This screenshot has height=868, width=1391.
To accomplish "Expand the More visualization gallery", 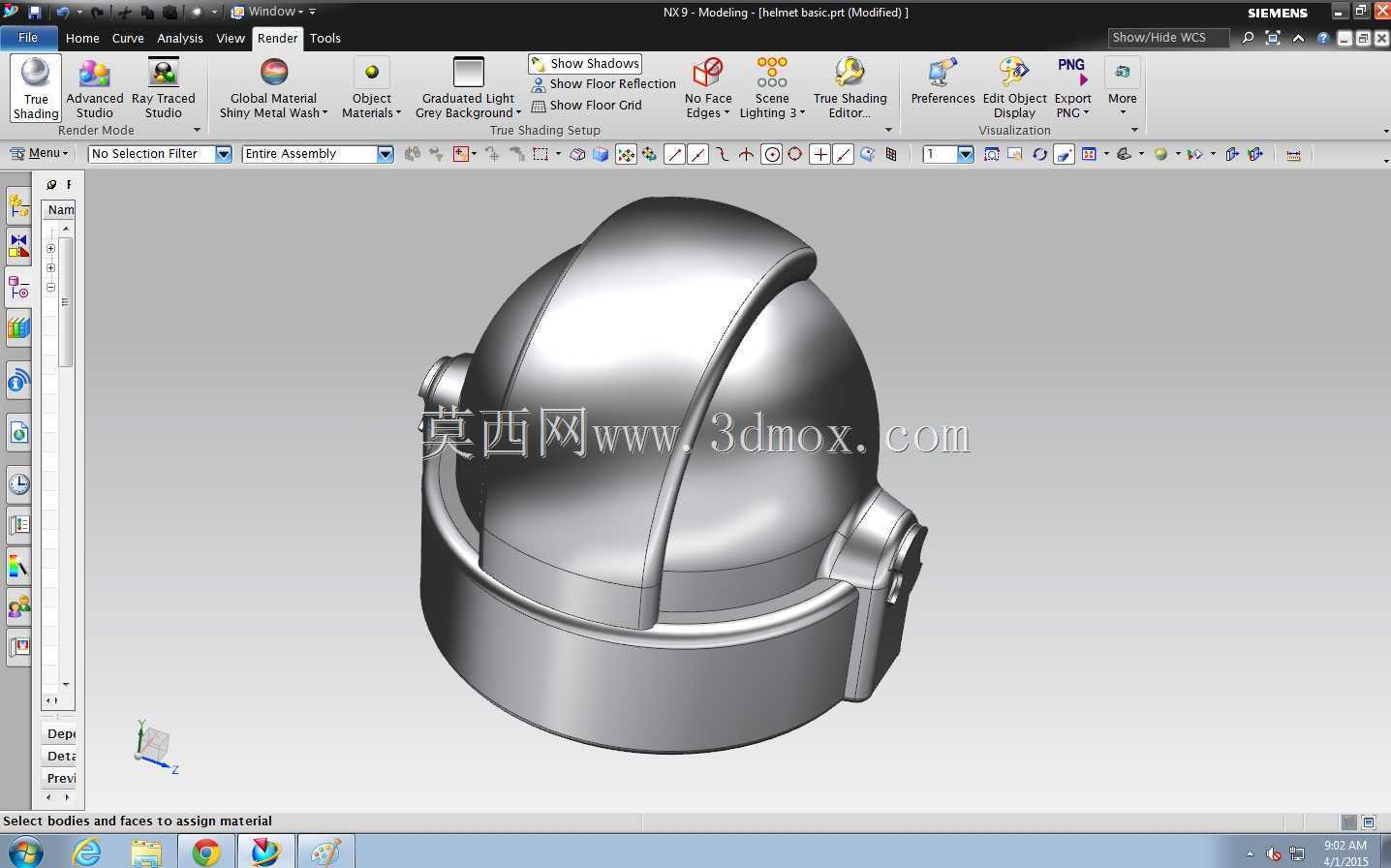I will pyautogui.click(x=1123, y=88).
